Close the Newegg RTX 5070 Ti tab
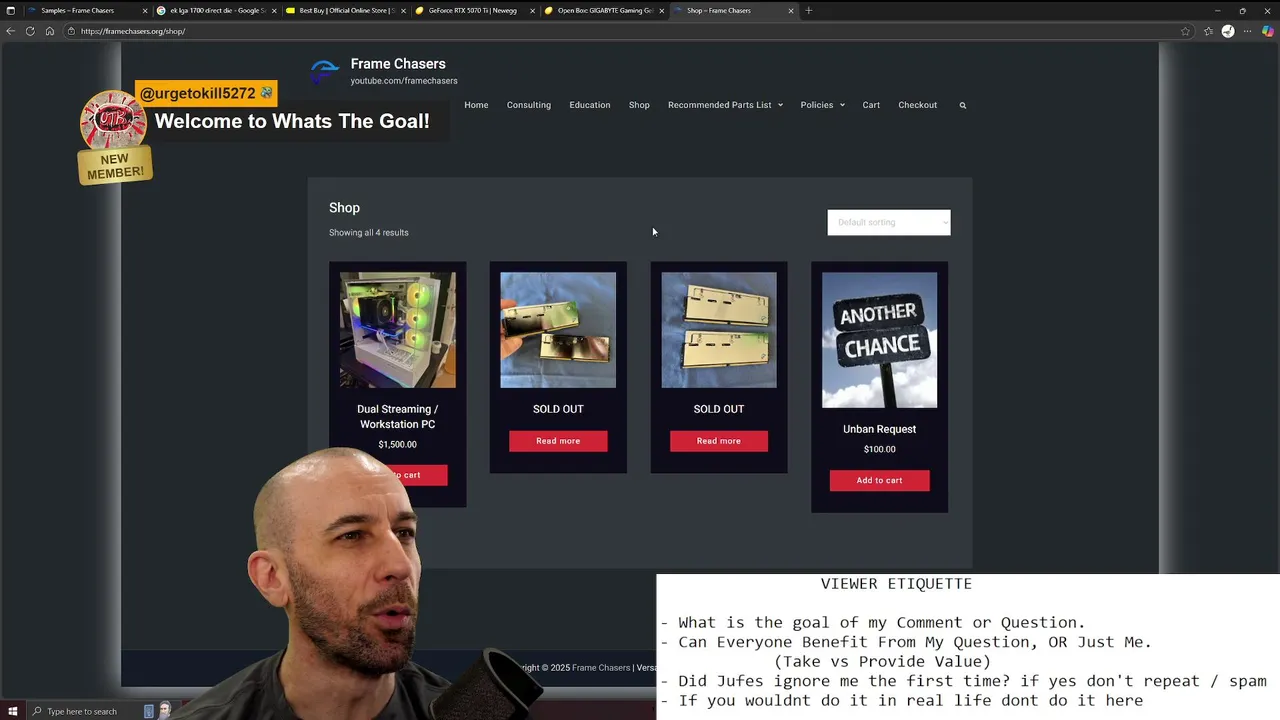 click(x=532, y=10)
